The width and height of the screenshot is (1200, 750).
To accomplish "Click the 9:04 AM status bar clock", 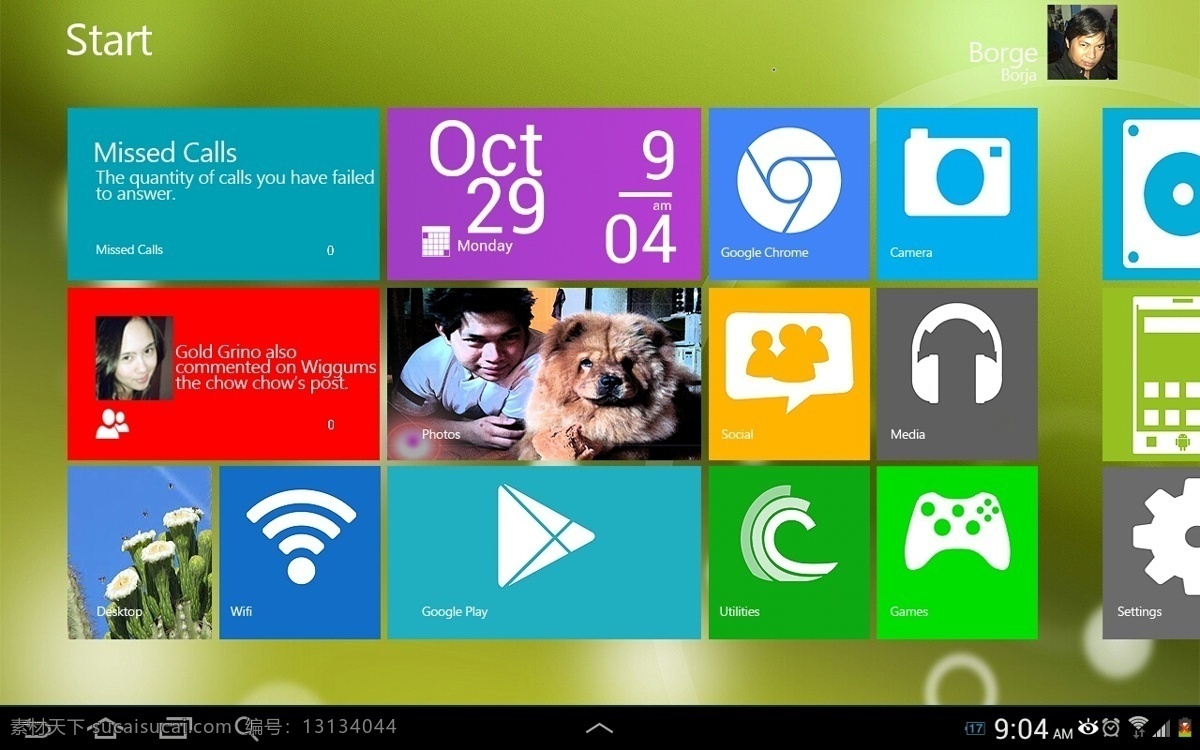I will click(x=1033, y=729).
